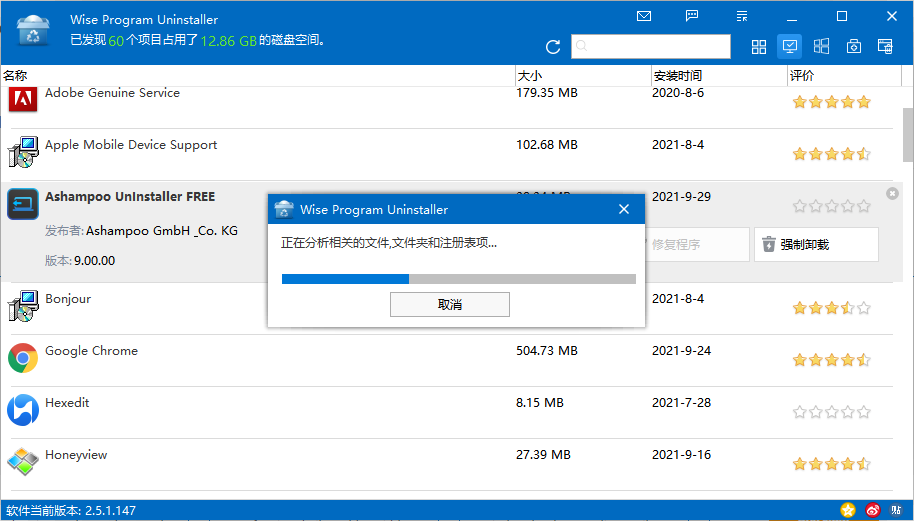
Task: Open the feedback speech-bubble icon
Action: 692,16
